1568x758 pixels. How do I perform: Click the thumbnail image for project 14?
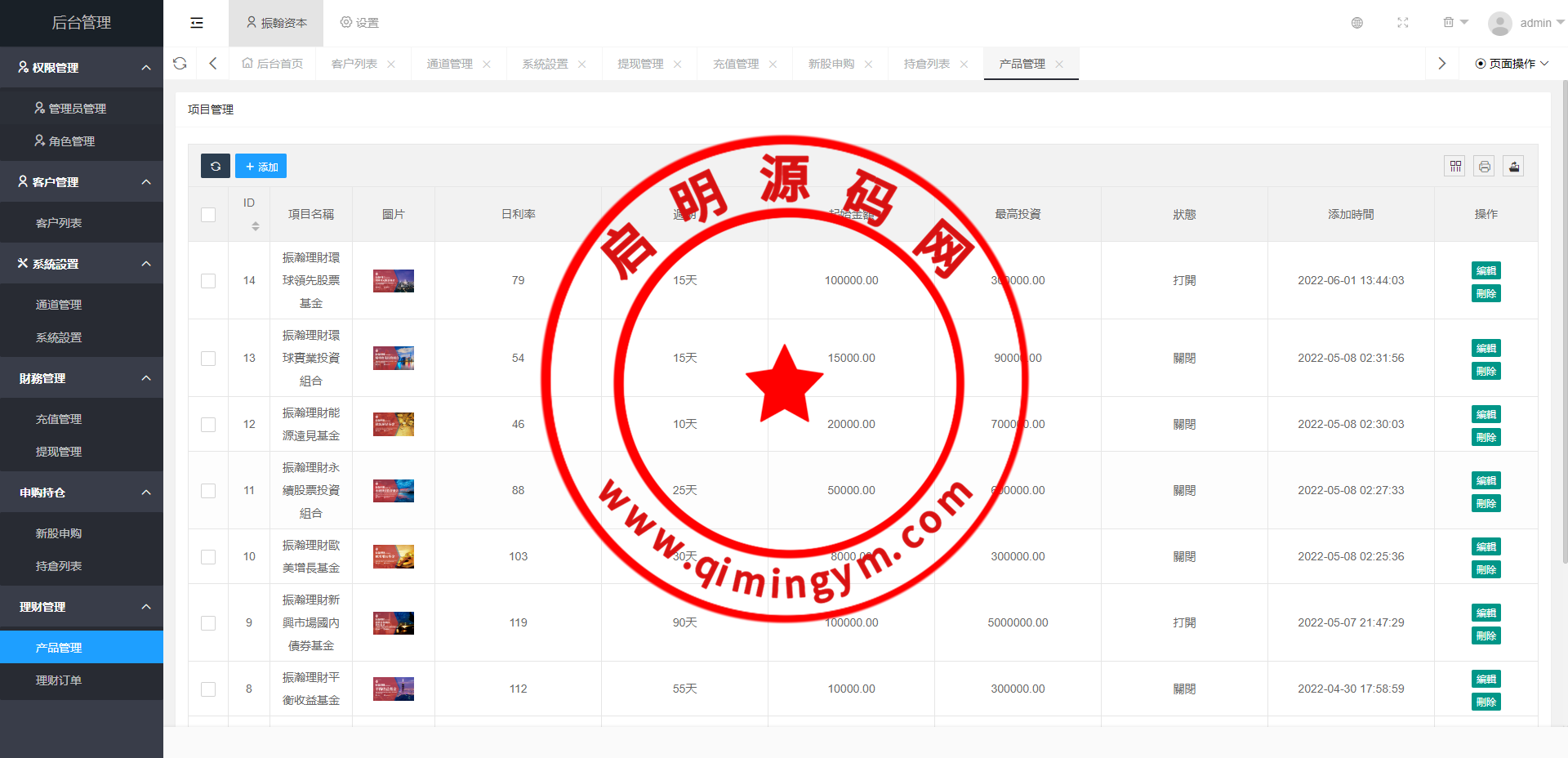coord(393,281)
